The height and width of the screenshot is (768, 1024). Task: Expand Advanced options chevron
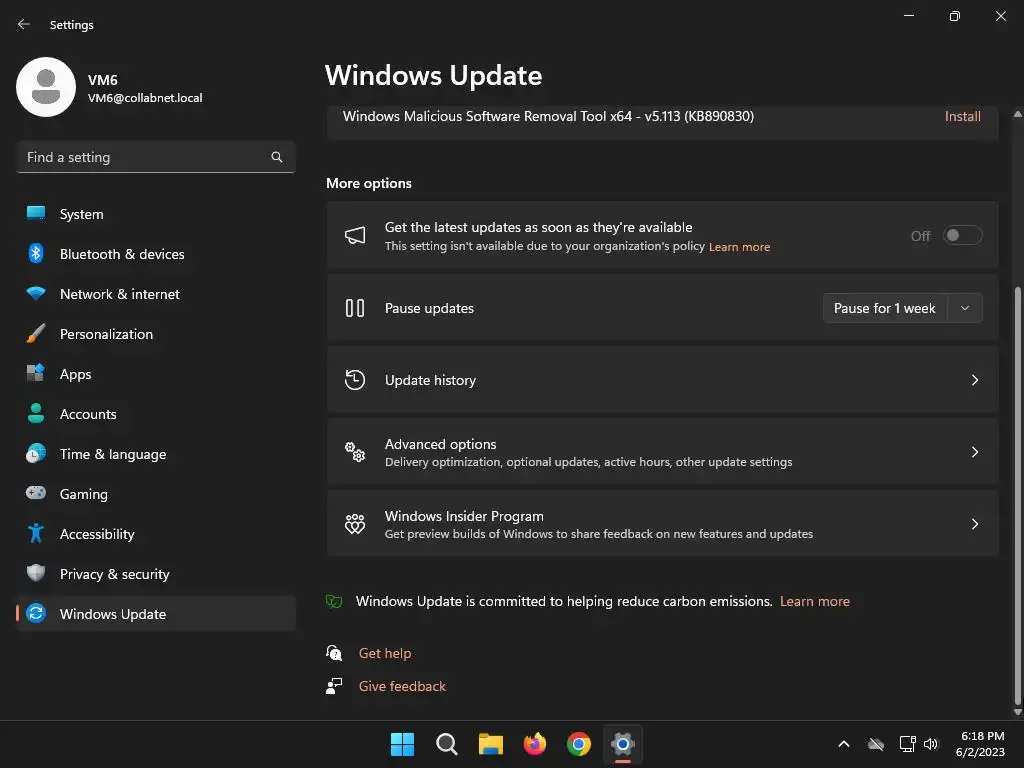(975, 452)
